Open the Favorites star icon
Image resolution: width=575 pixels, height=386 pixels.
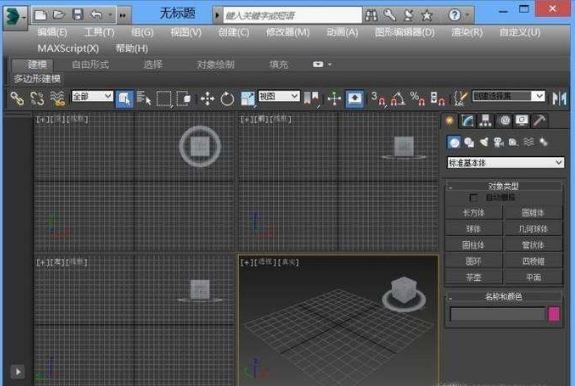tap(427, 15)
